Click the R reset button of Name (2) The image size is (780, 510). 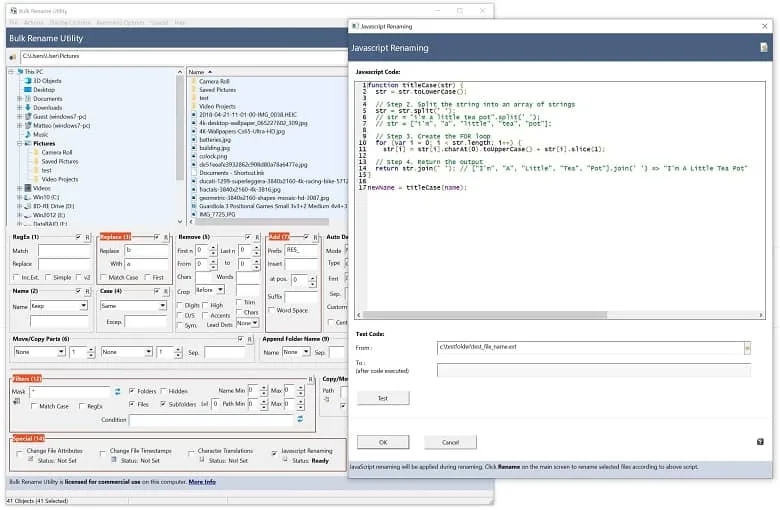click(88, 291)
